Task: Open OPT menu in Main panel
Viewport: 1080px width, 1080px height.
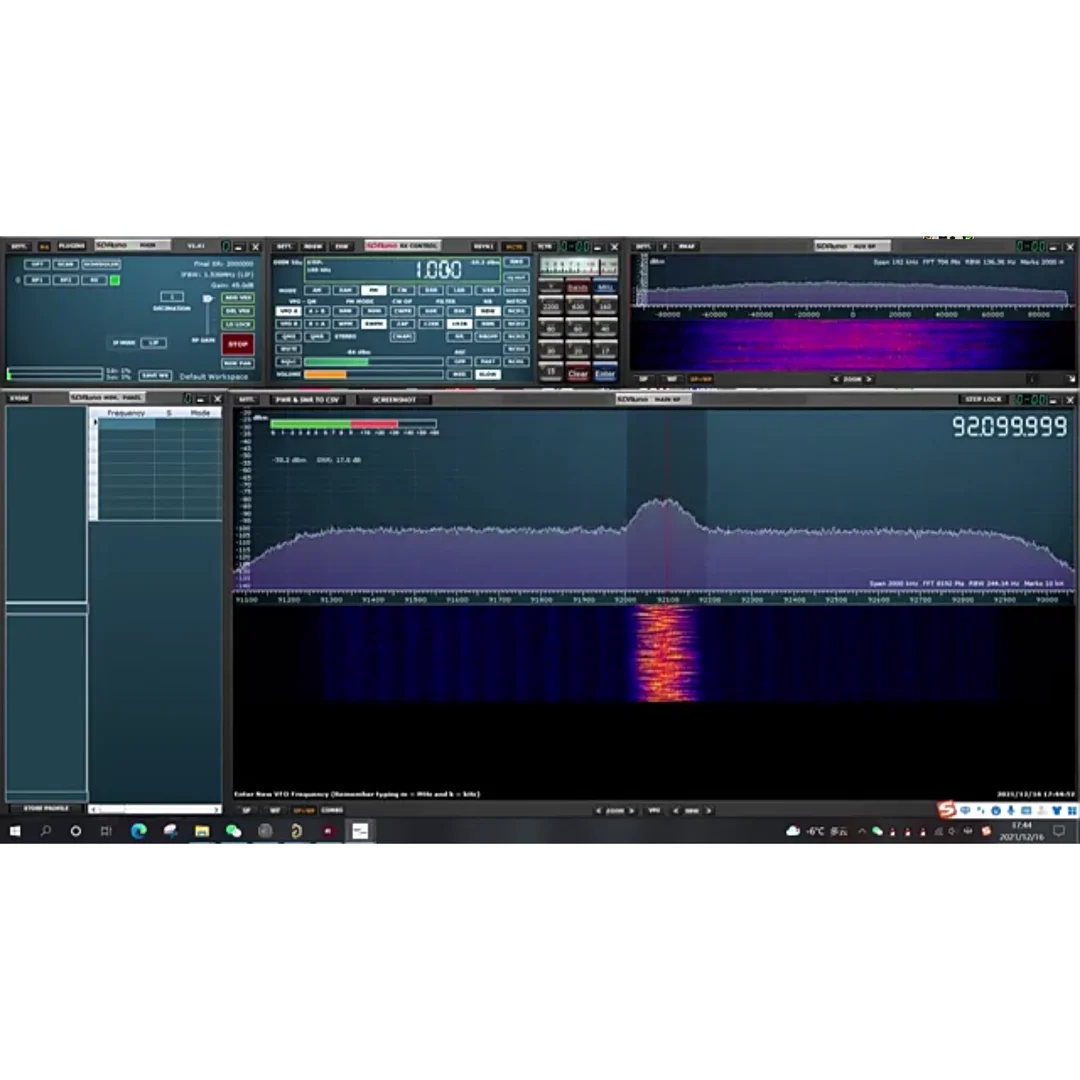Action: [x=37, y=264]
